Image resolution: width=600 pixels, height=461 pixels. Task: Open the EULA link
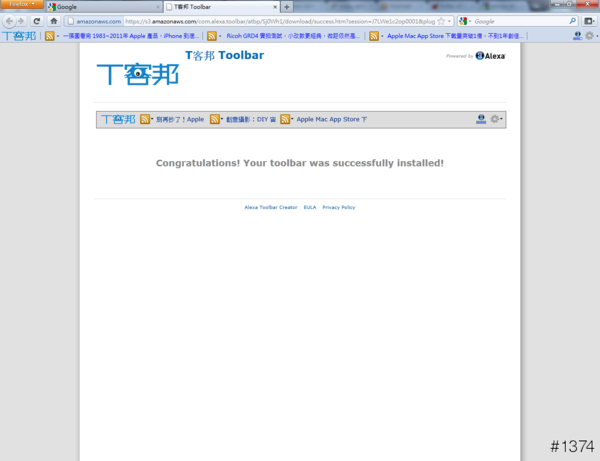[x=310, y=207]
